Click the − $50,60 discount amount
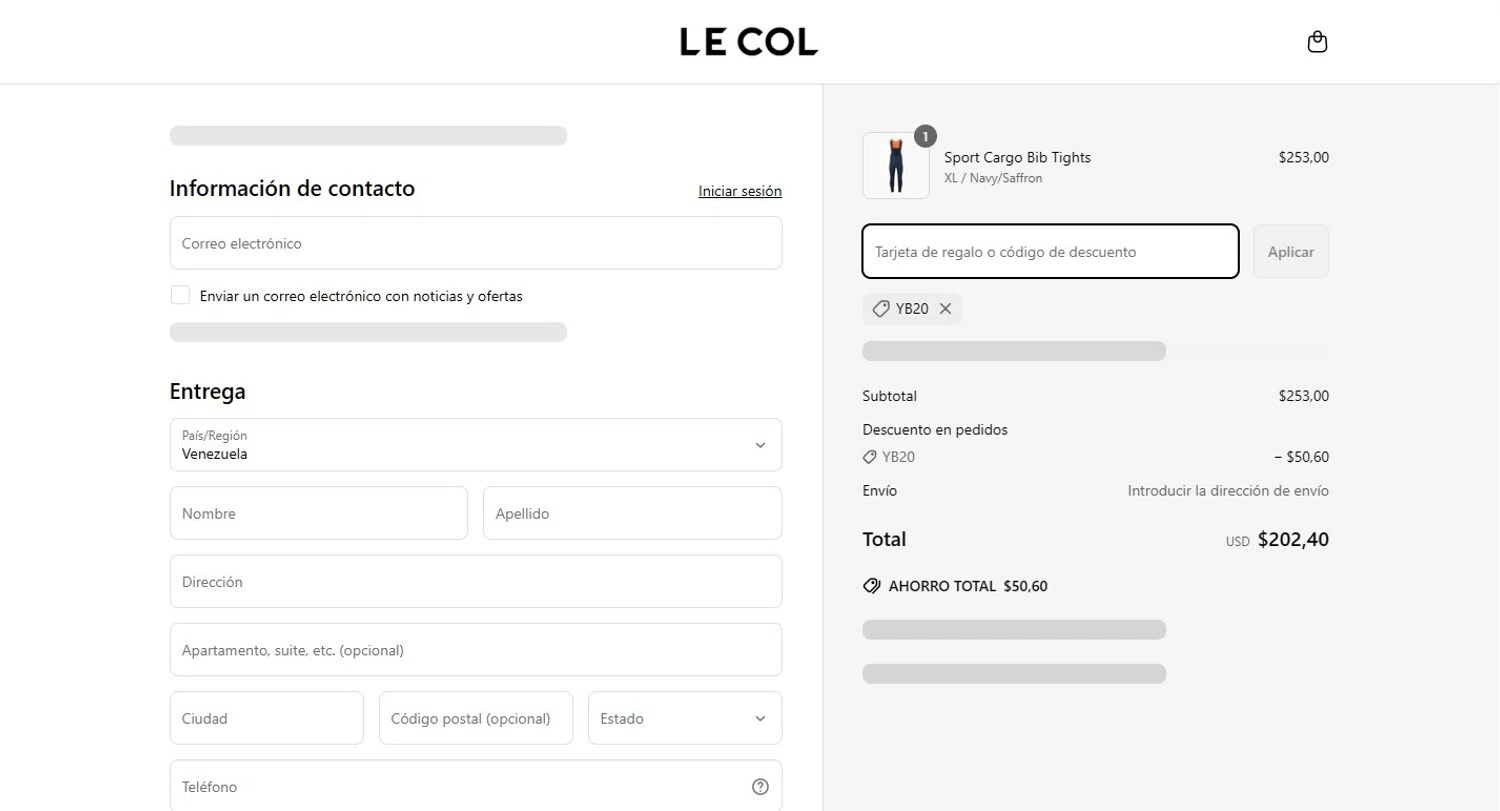The width and height of the screenshot is (1500, 811). (x=1301, y=457)
